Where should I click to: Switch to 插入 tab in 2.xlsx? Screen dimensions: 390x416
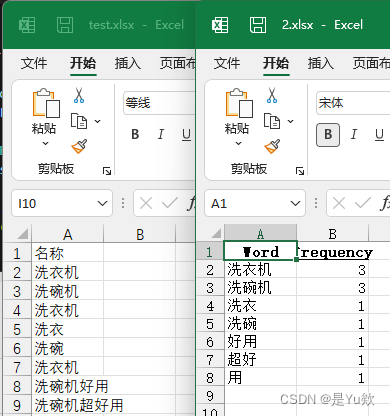pos(321,63)
